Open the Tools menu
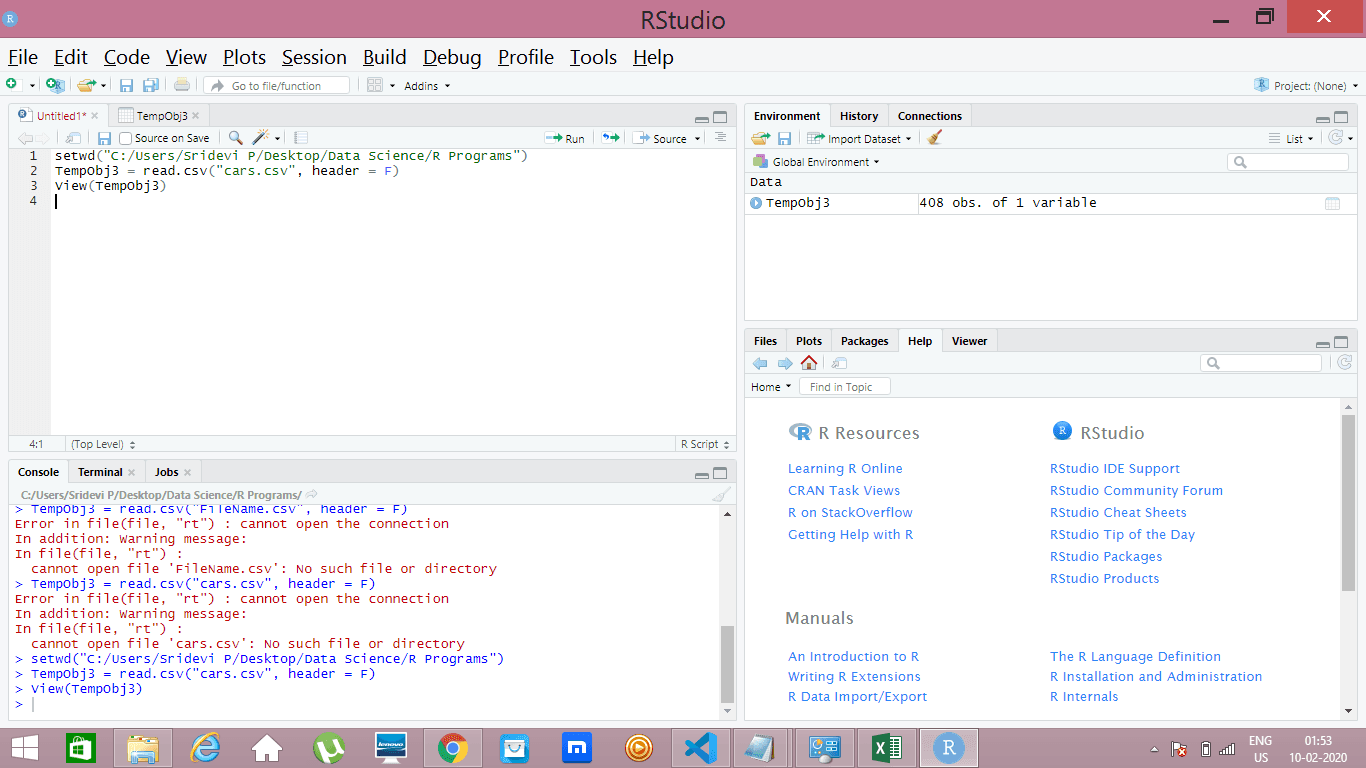1366x768 pixels. pyautogui.click(x=593, y=57)
